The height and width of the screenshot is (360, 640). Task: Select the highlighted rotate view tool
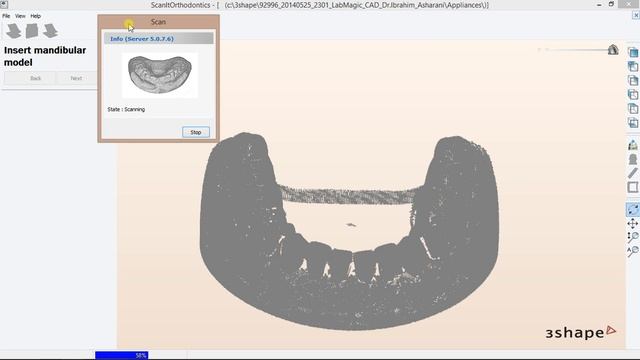pyautogui.click(x=633, y=209)
